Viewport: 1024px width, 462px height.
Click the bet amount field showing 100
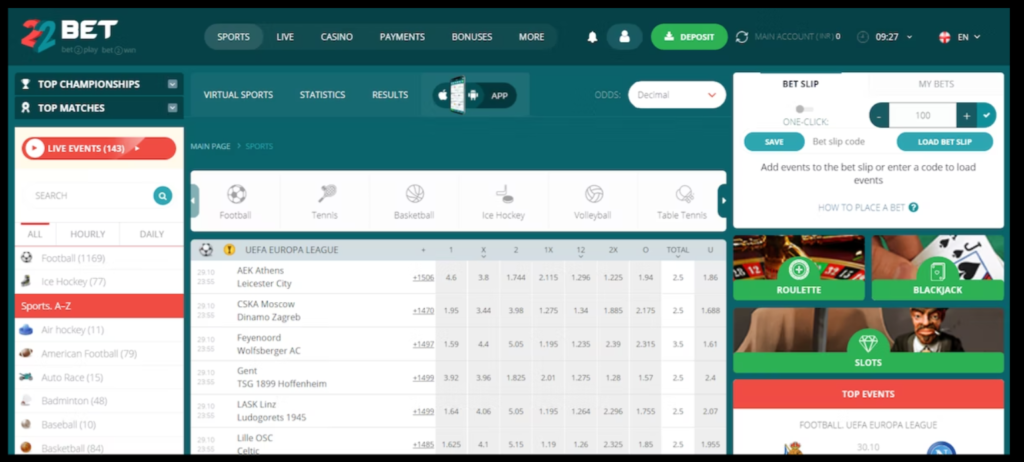(x=923, y=116)
